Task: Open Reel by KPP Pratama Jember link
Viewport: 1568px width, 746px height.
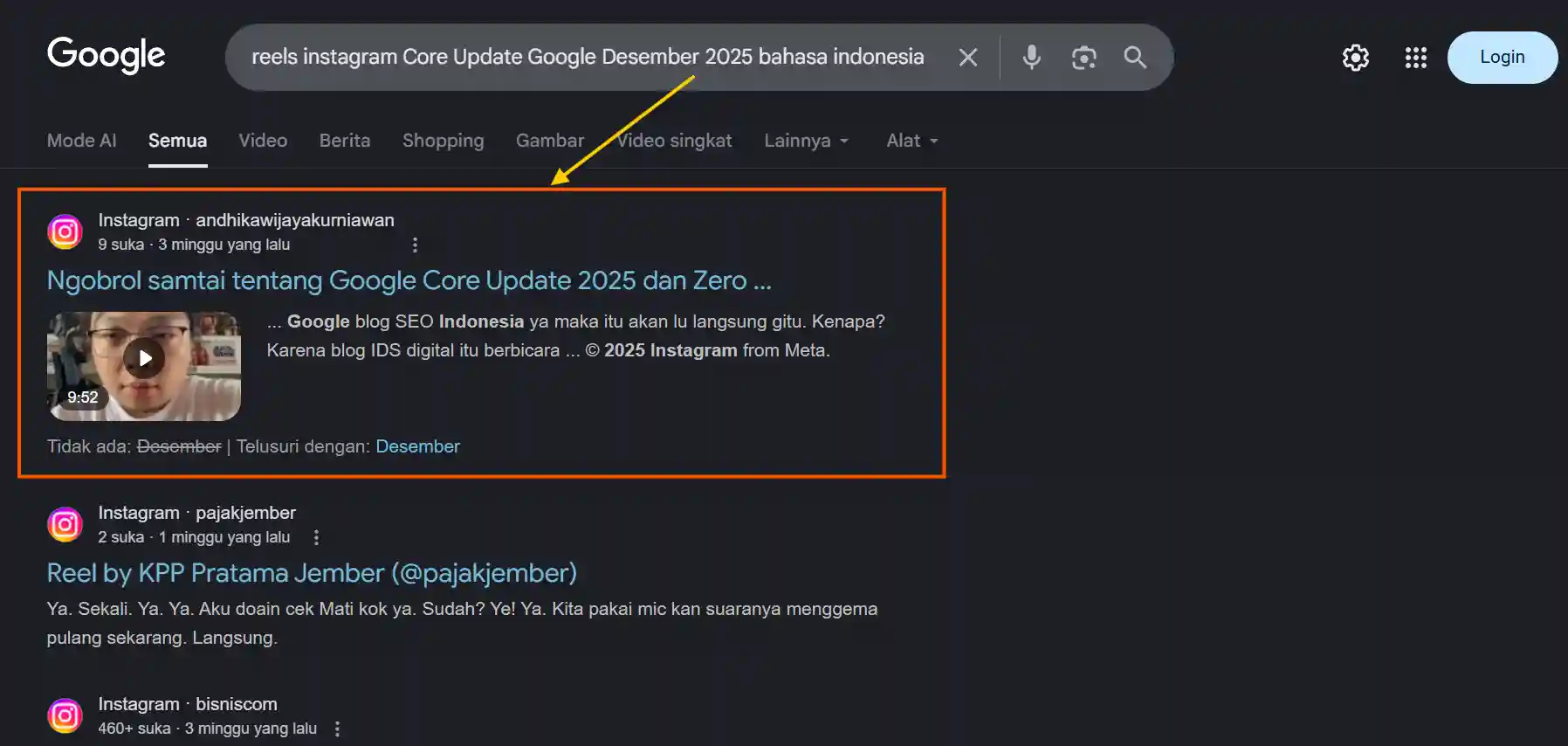Action: 312,573
